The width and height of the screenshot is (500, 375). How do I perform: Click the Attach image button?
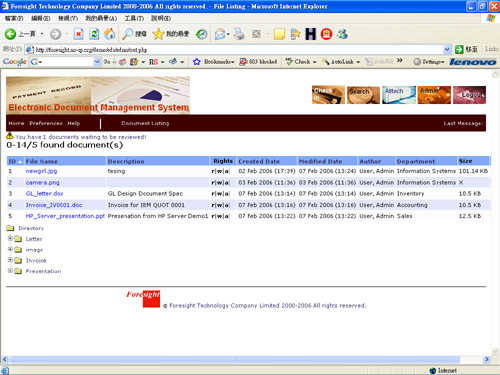click(x=399, y=95)
